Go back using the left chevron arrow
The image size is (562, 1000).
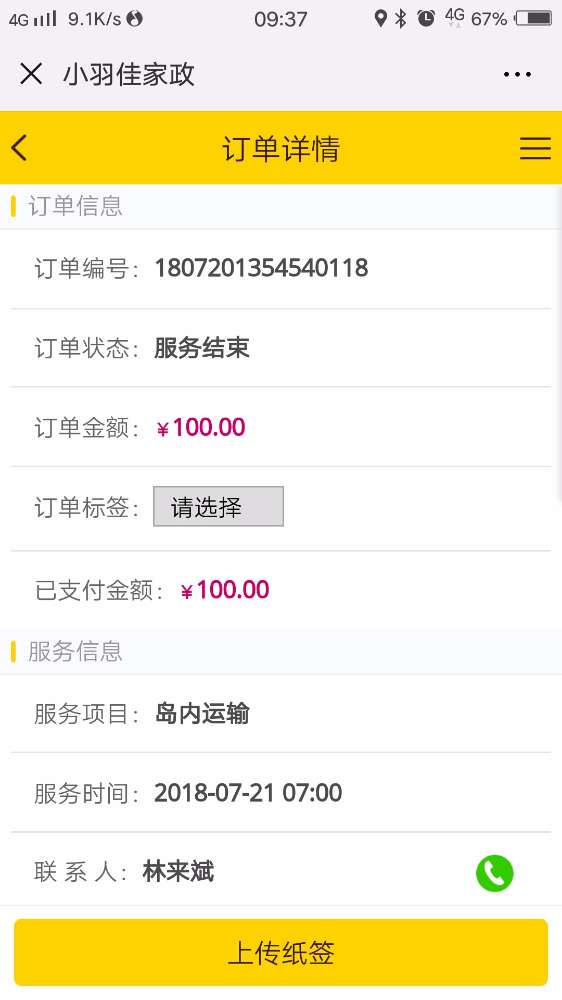[19, 148]
